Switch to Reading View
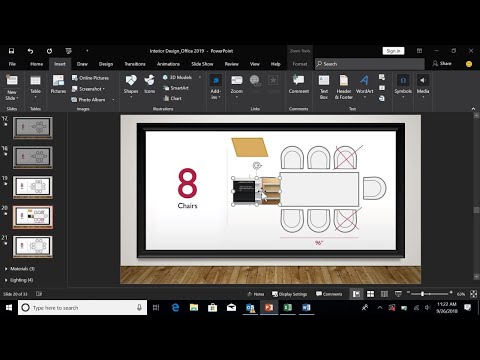Viewport: 480px width, 360px height. (384, 294)
